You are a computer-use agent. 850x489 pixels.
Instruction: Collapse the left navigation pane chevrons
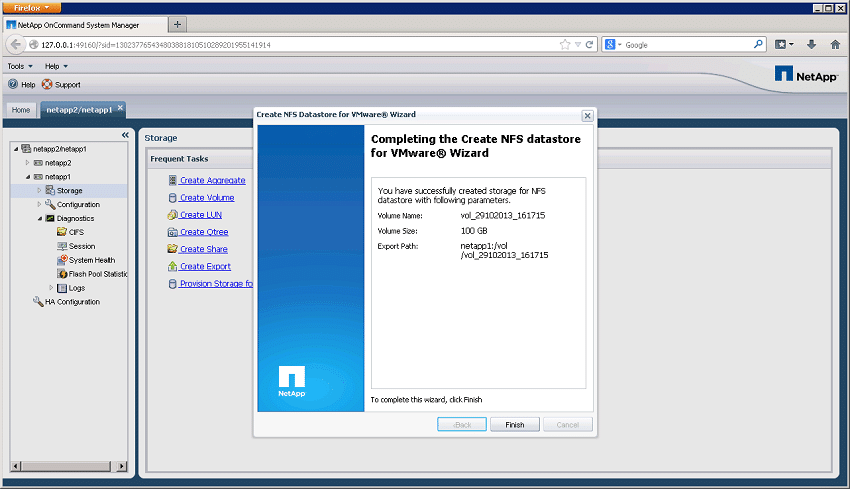pos(125,135)
